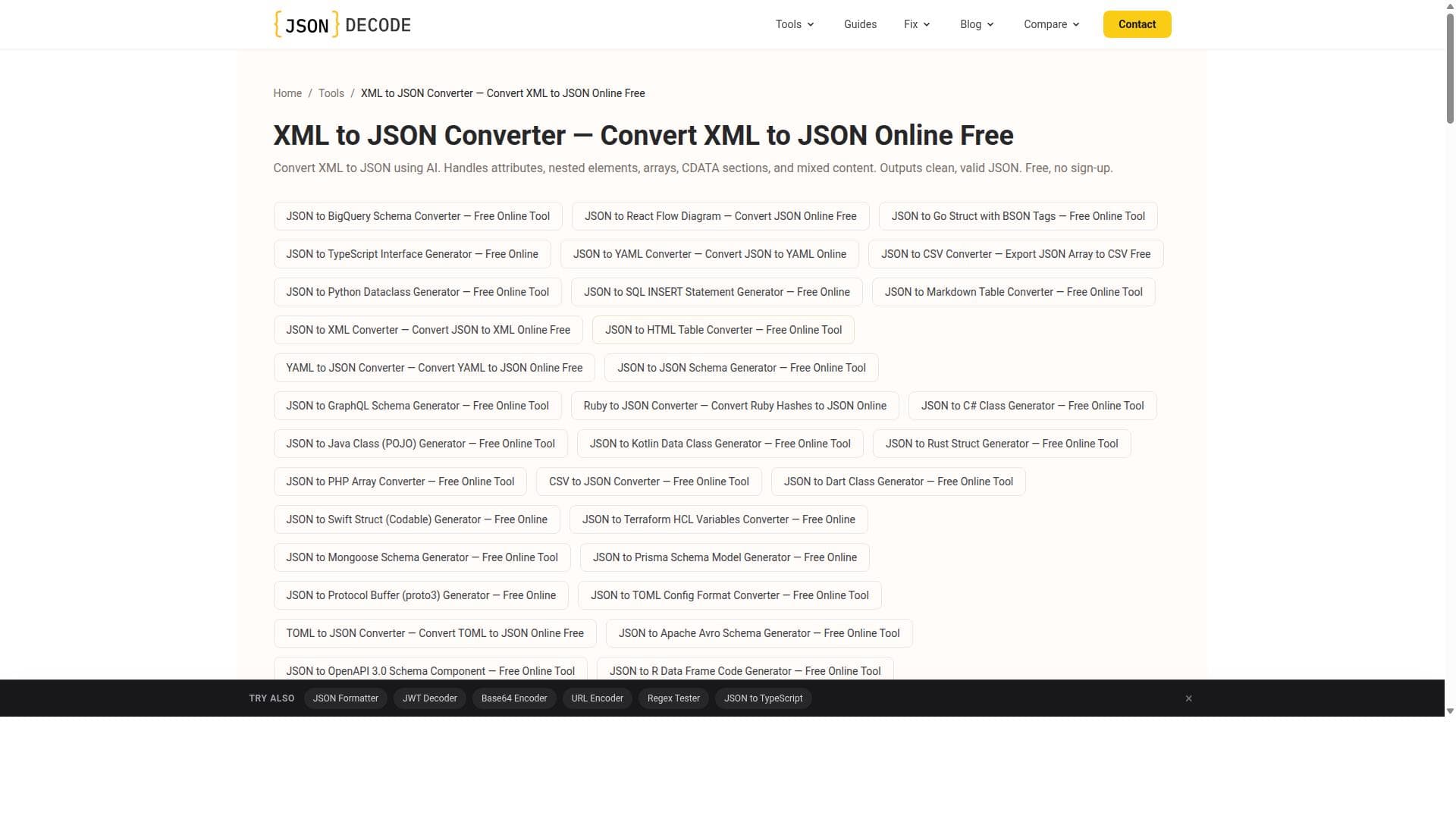
Task: Open the Fix dropdown menu
Action: click(917, 24)
